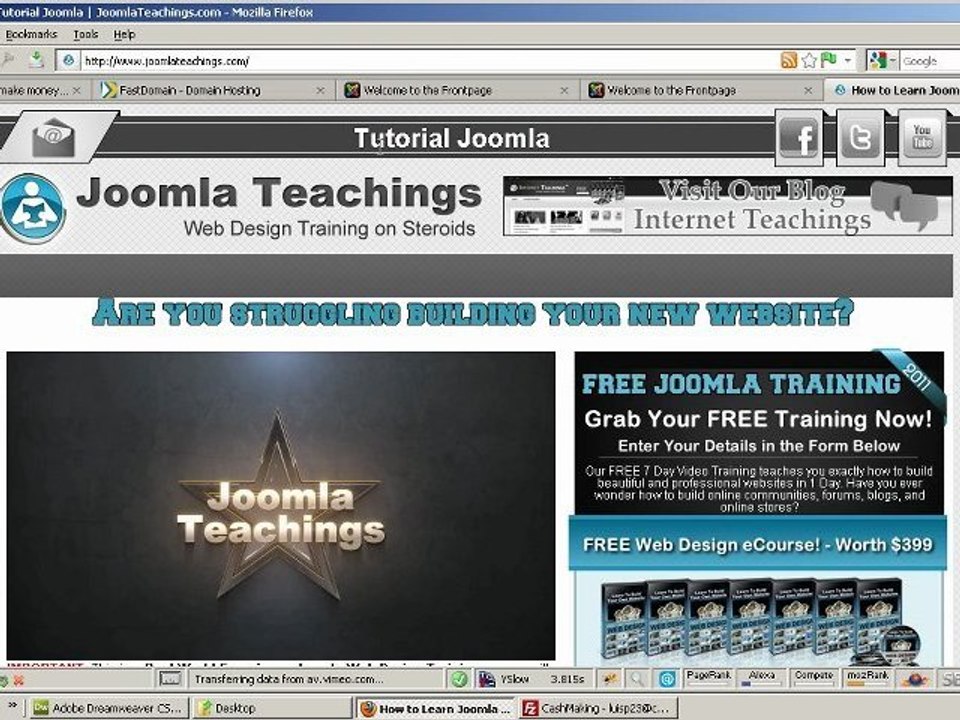Click the email envelope icon in site header
Image resolution: width=960 pixels, height=720 pixels.
click(54, 138)
